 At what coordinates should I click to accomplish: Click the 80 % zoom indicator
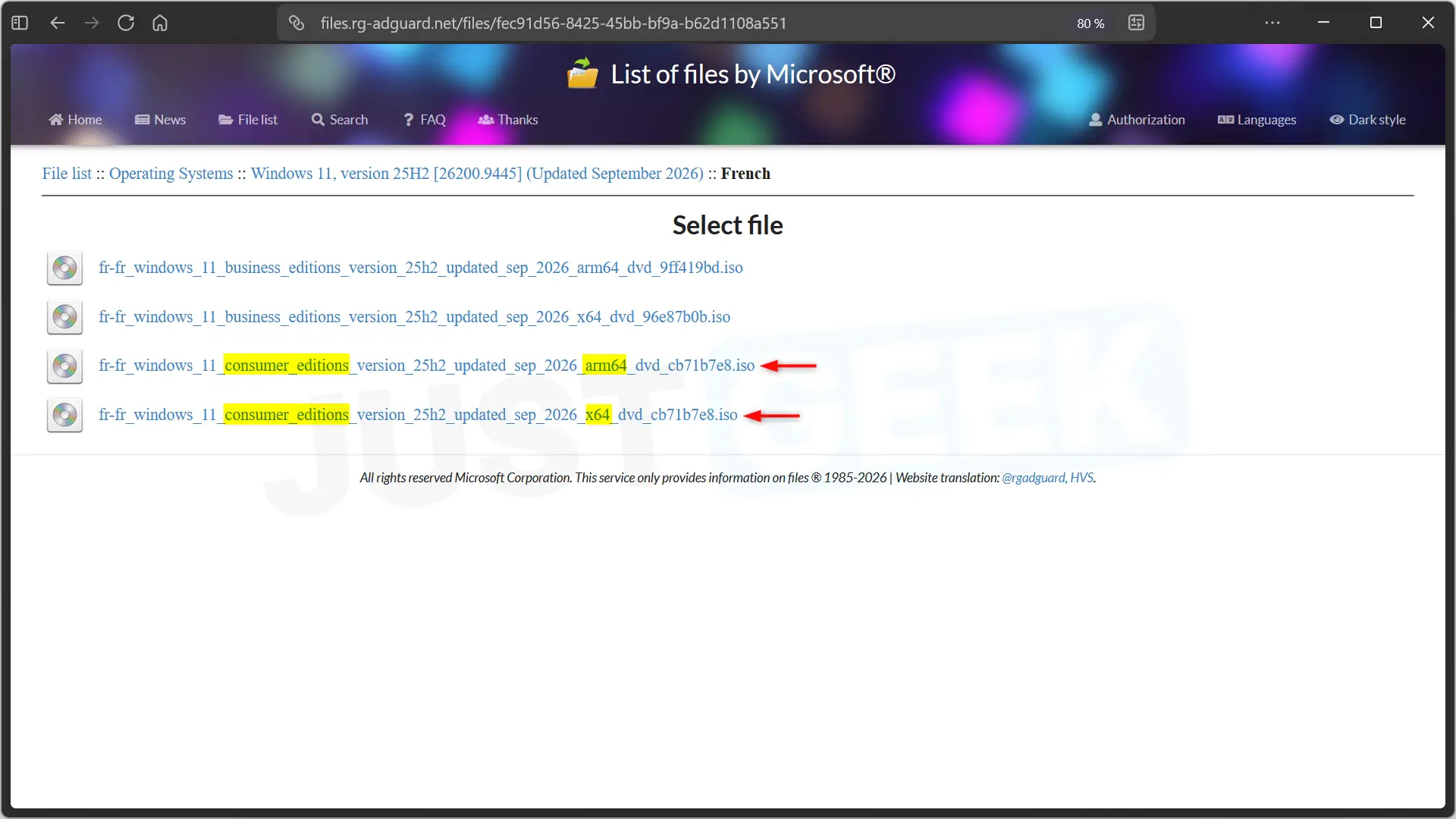[1090, 24]
